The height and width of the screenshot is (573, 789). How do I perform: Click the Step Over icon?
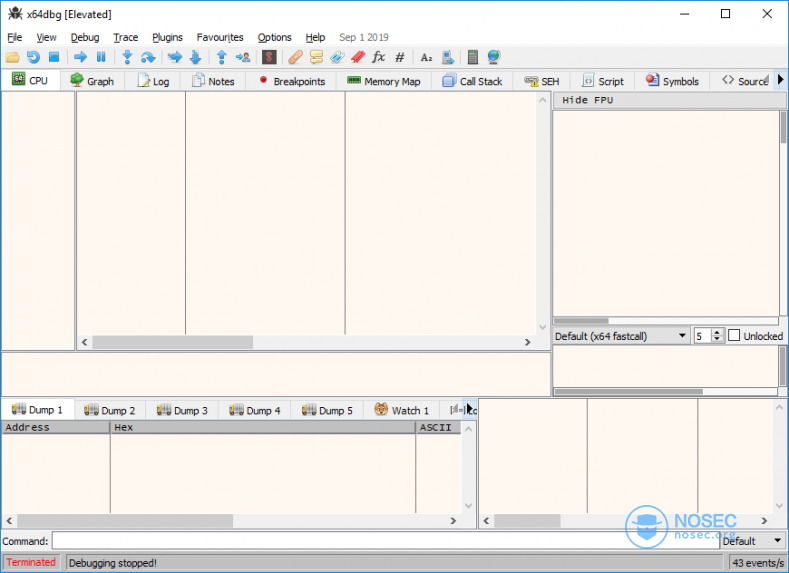click(x=148, y=57)
